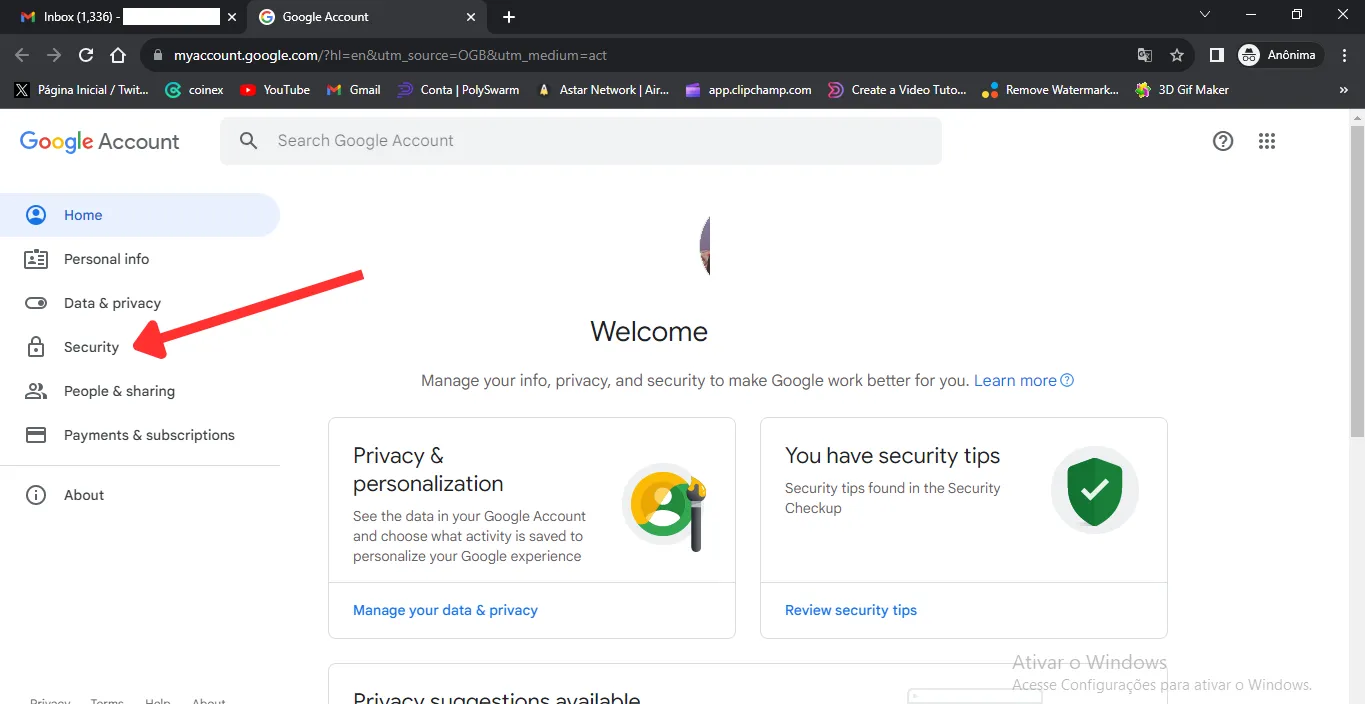This screenshot has height=704, width=1365.
Task: Open Página Inicial / Twitter bookmark
Action: (81, 90)
